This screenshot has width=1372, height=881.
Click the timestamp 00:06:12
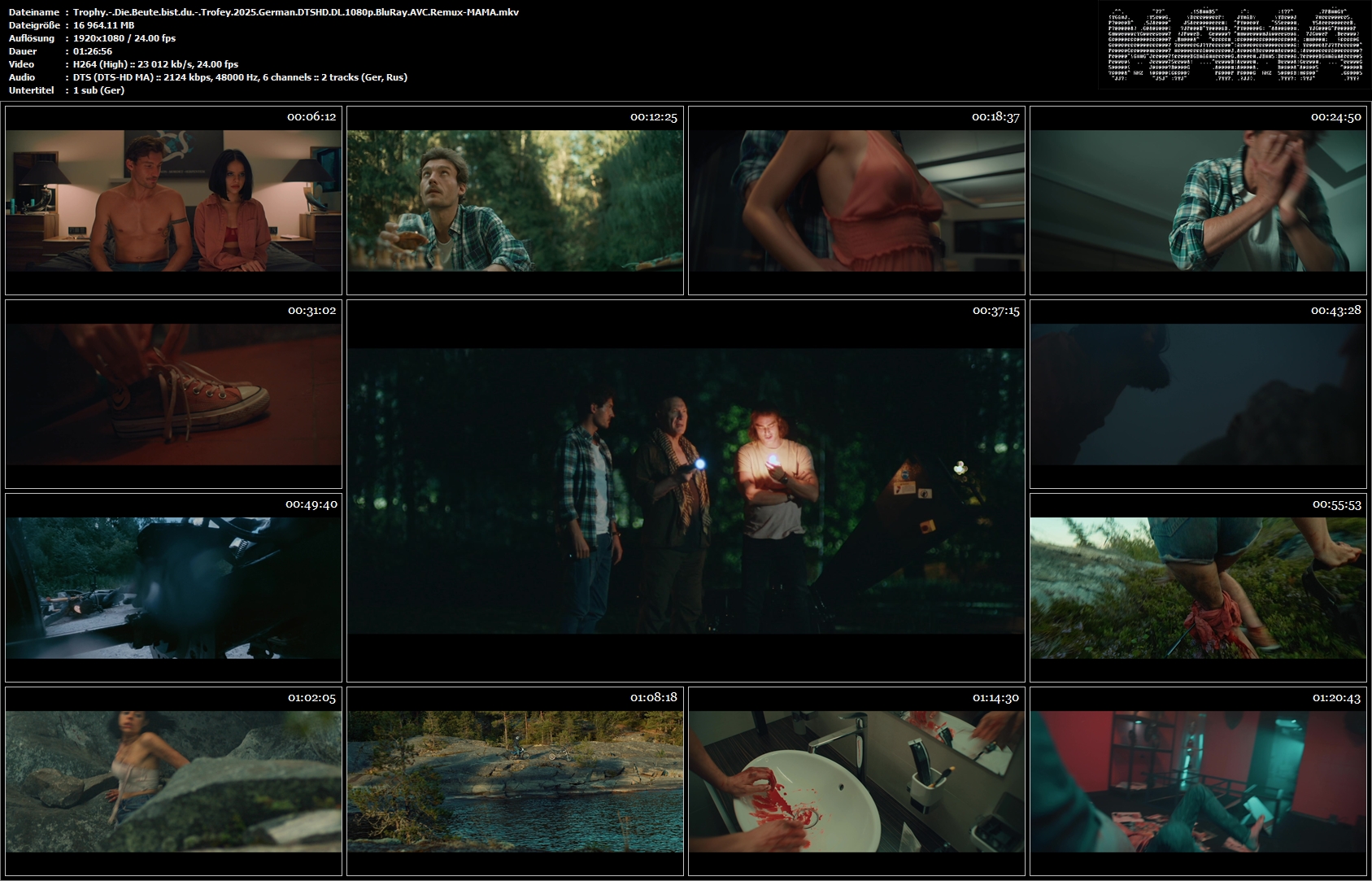pyautogui.click(x=311, y=117)
